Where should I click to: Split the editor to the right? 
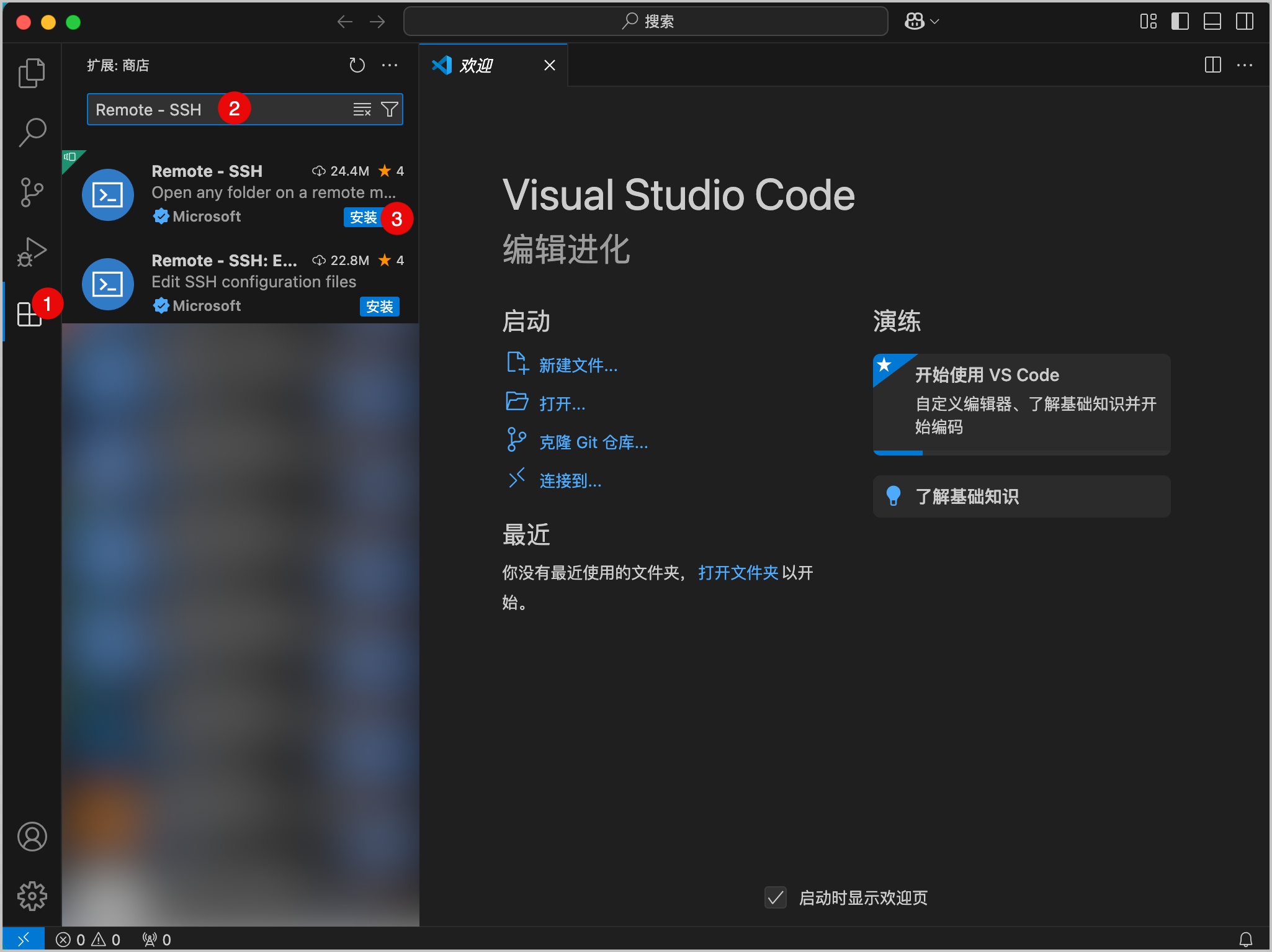click(x=1212, y=65)
